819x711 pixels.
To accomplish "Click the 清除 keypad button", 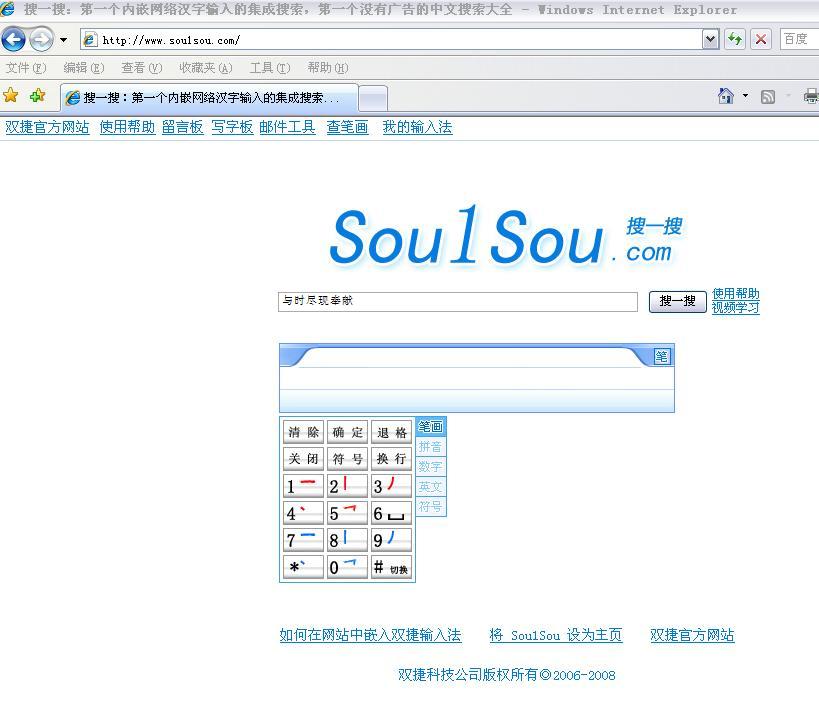I will click(x=303, y=432).
